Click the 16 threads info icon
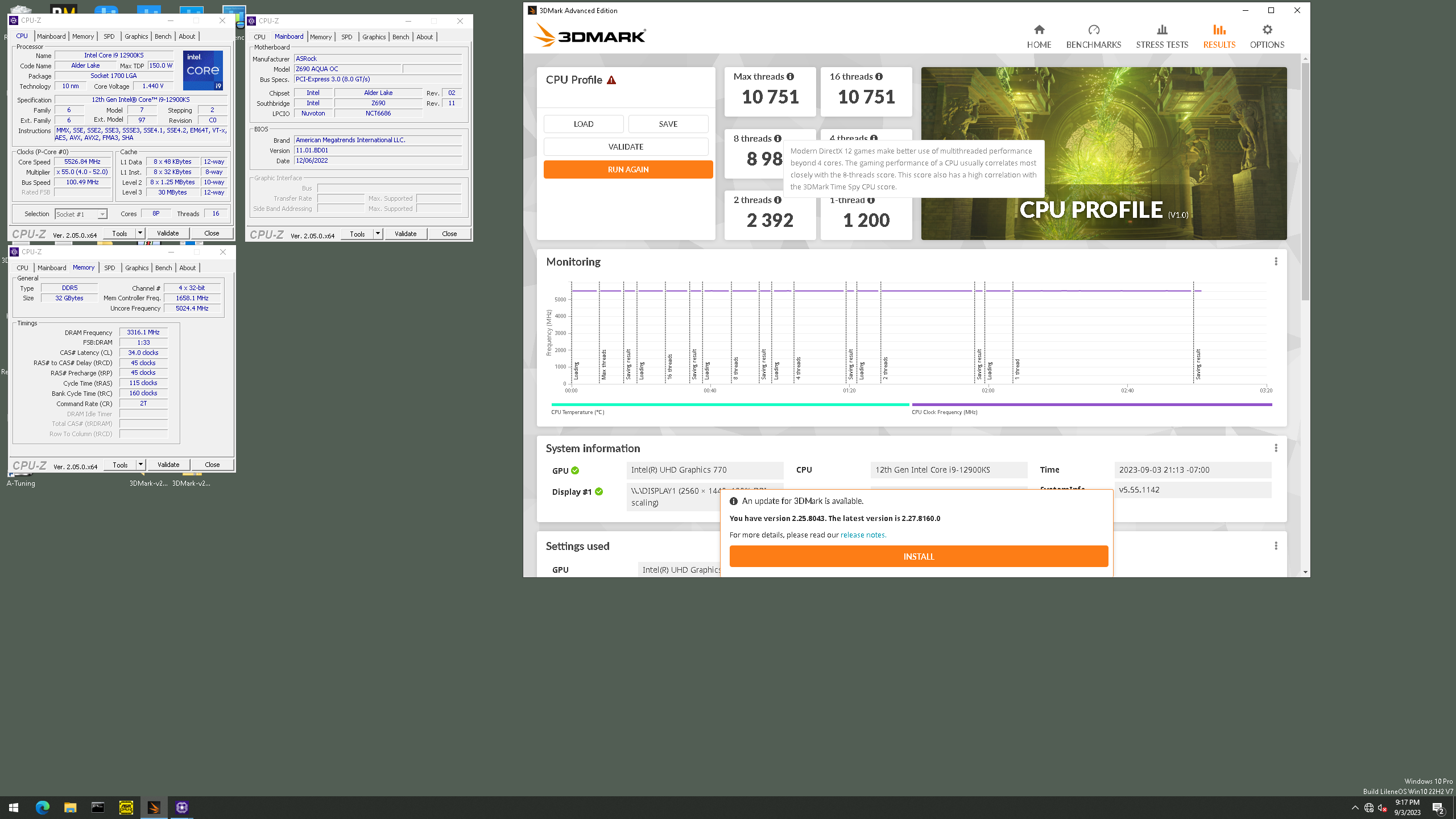The width and height of the screenshot is (1456, 819). pos(879,76)
